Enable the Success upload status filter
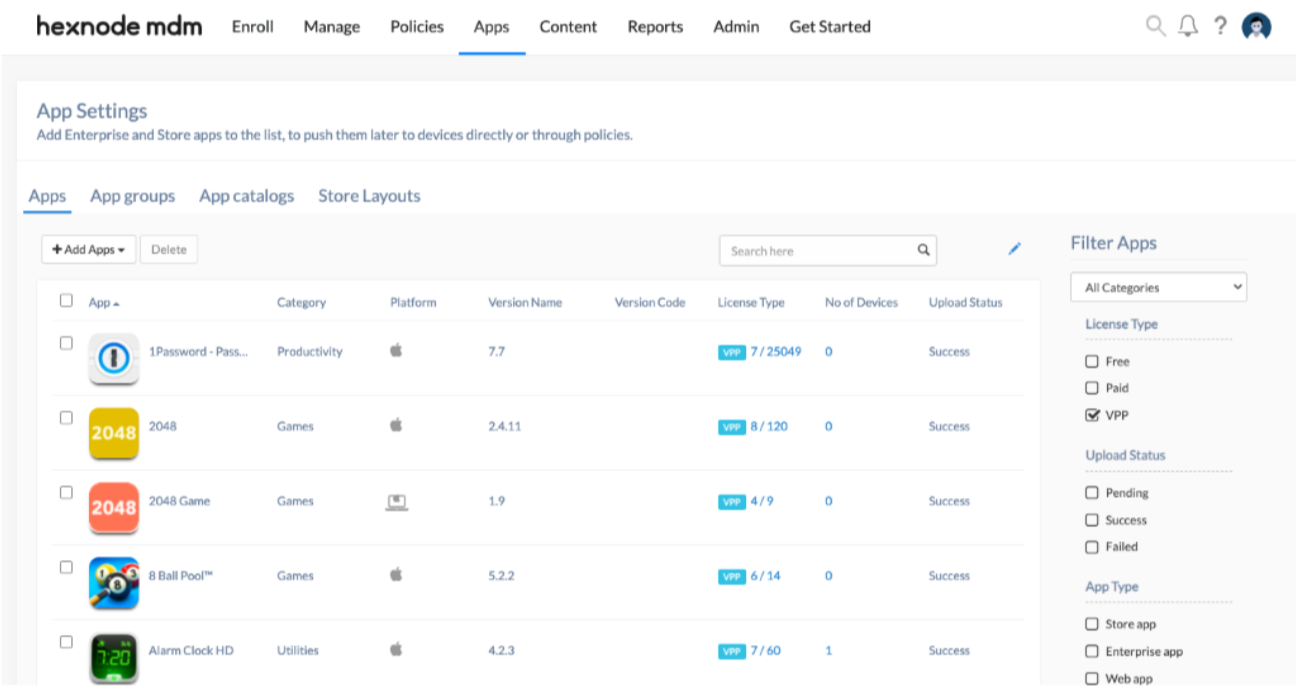The width and height of the screenshot is (1296, 697). [1092, 520]
